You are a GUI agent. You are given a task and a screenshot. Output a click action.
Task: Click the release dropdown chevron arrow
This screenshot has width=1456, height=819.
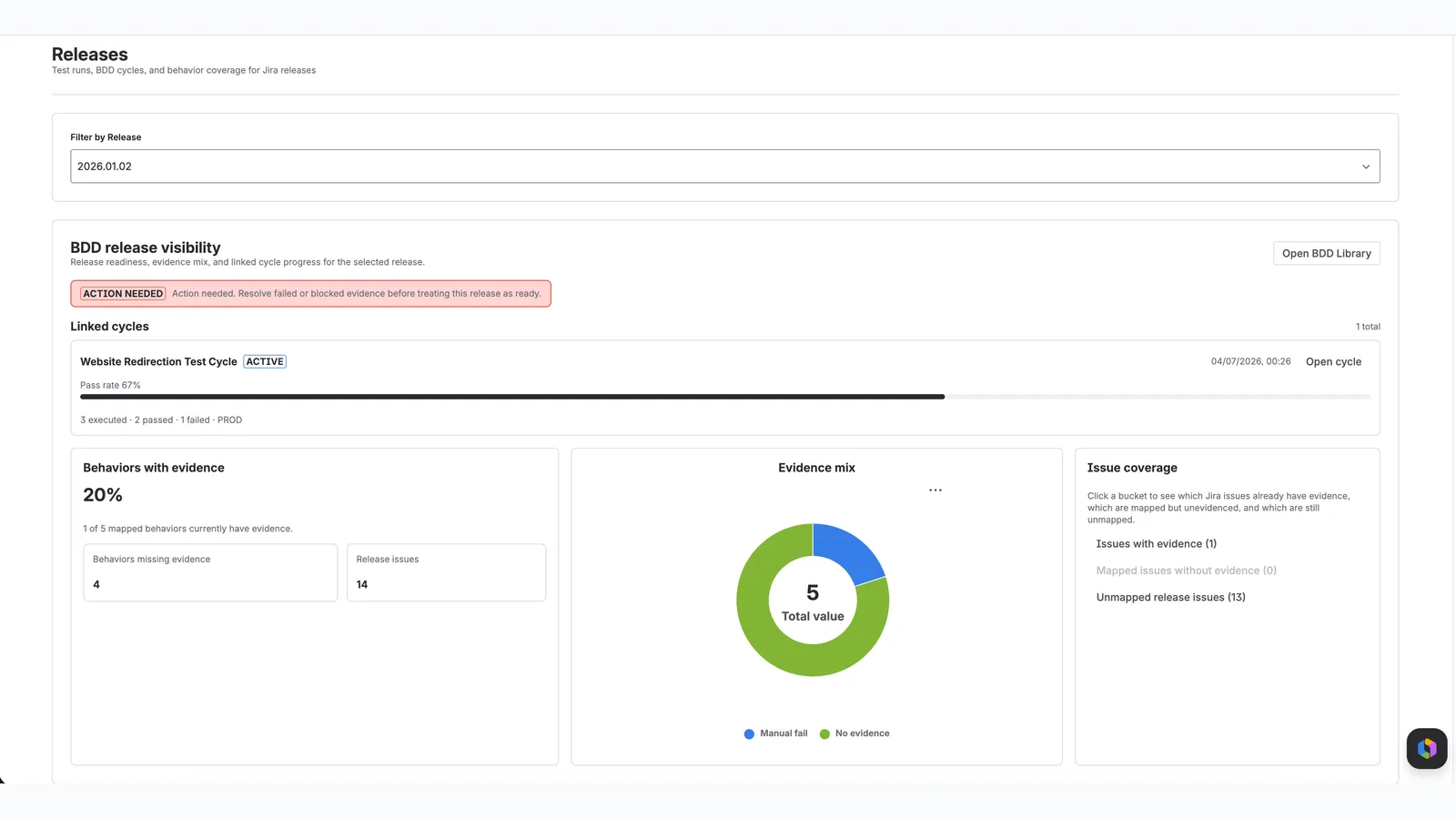[x=1365, y=167]
